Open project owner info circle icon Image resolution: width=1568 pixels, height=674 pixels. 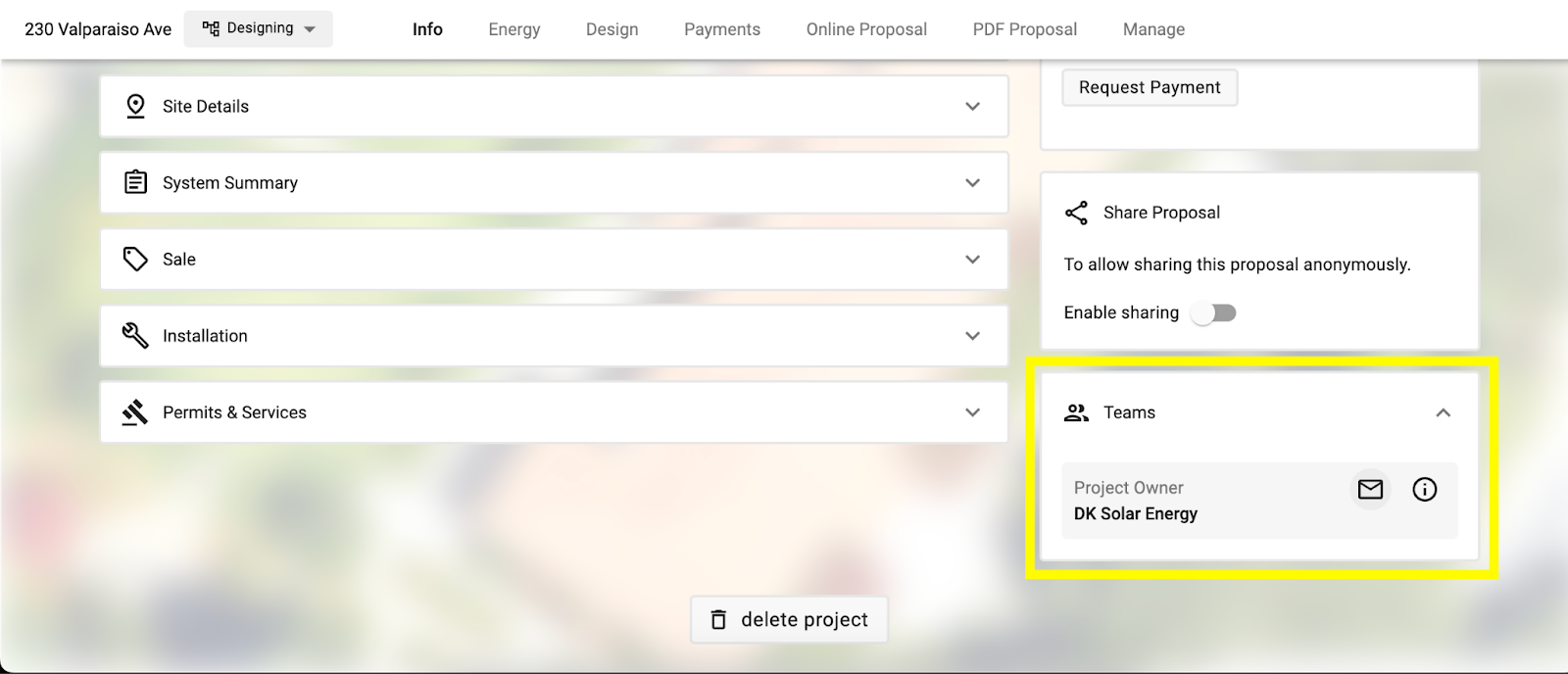(x=1425, y=489)
